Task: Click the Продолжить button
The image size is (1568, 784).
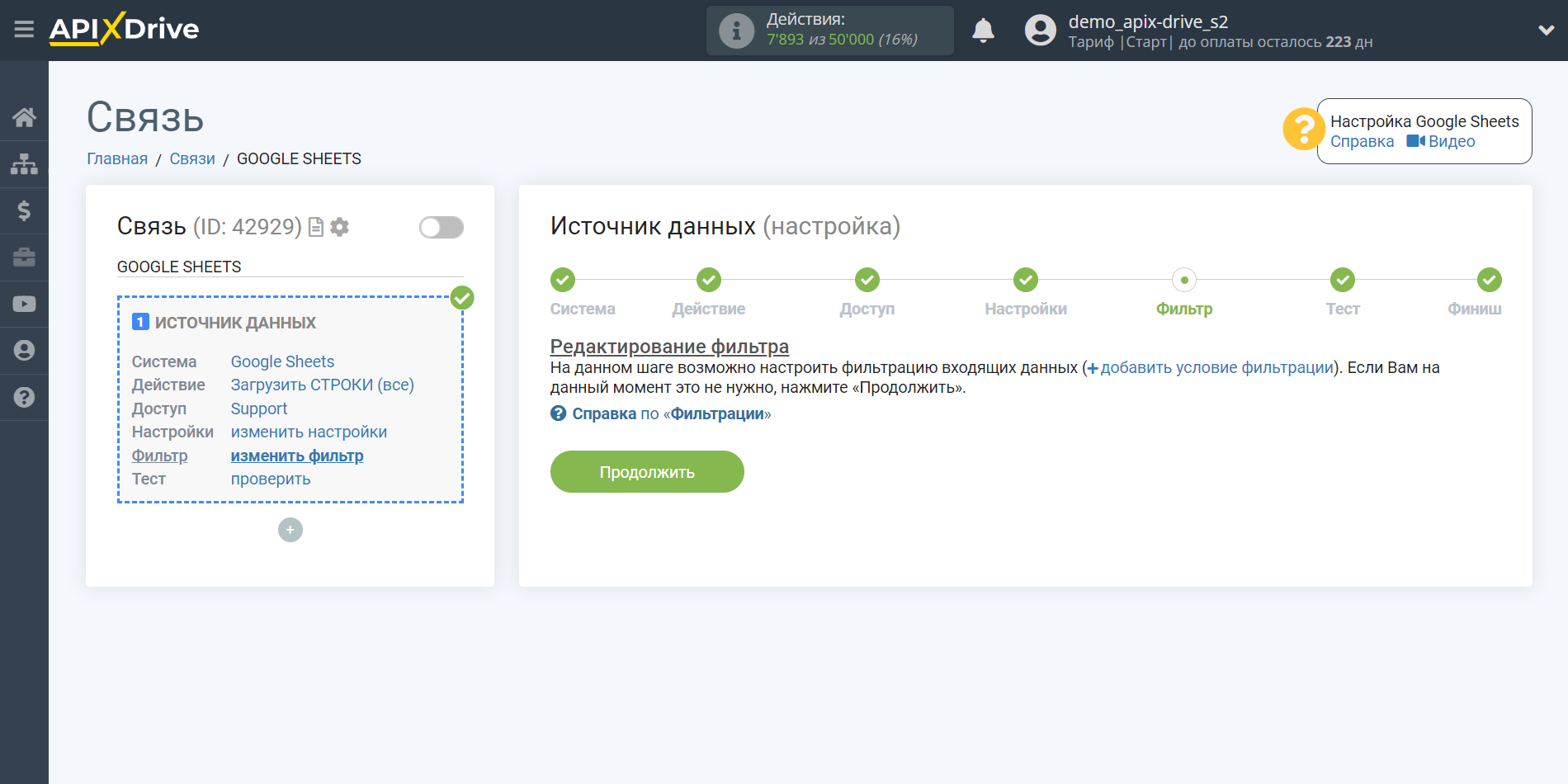Action: 647,472
